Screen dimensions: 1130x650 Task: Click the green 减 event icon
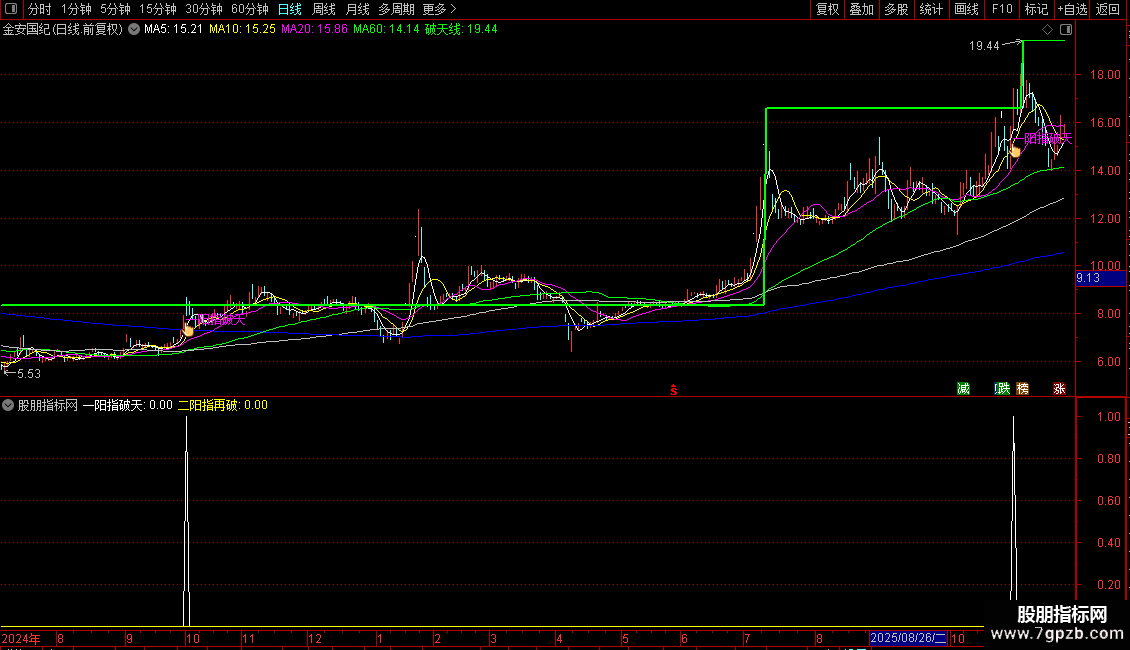963,389
